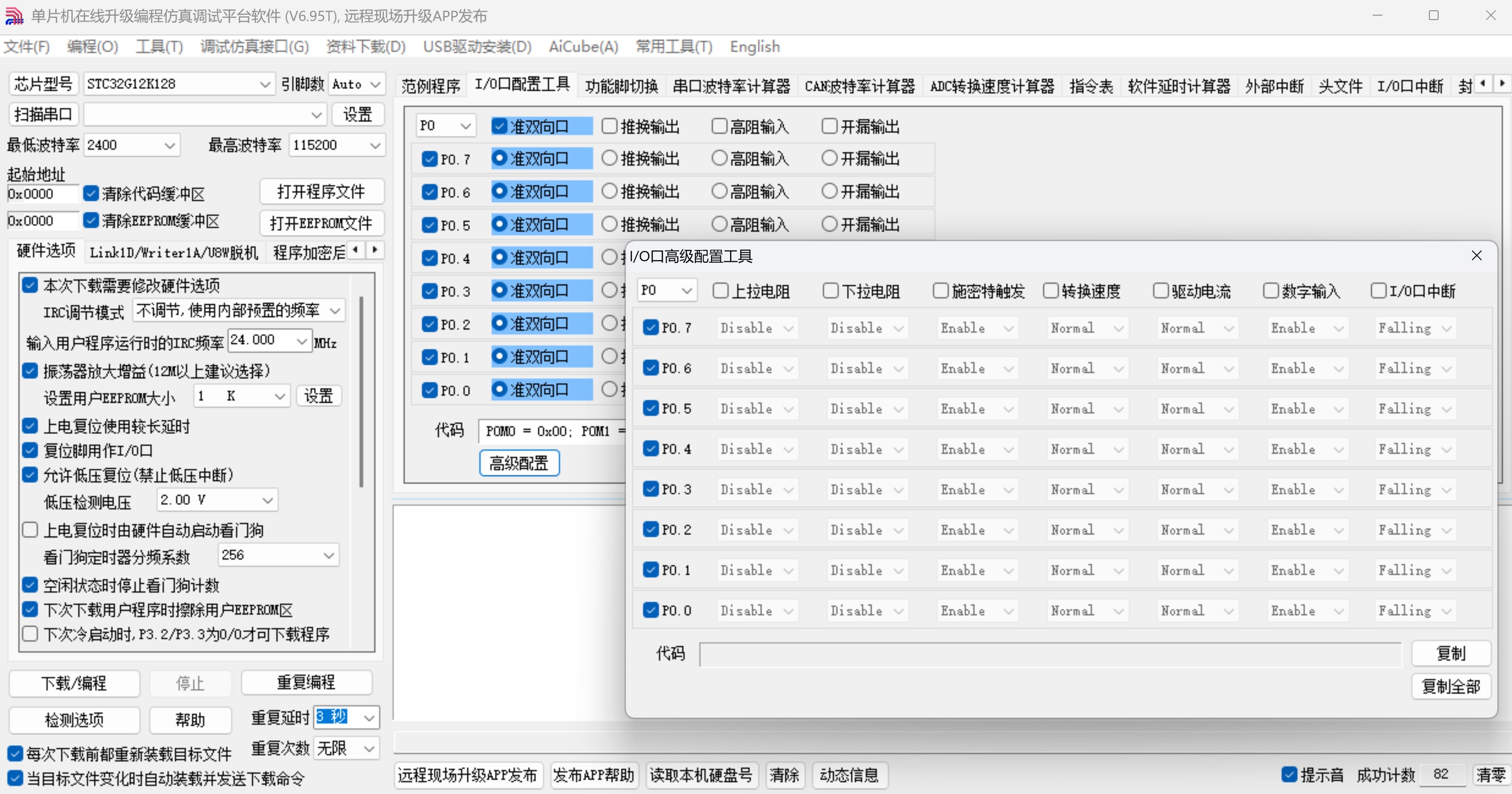Select 高阻输入 radio for P0.6
The image size is (1512, 794).
pos(720,191)
